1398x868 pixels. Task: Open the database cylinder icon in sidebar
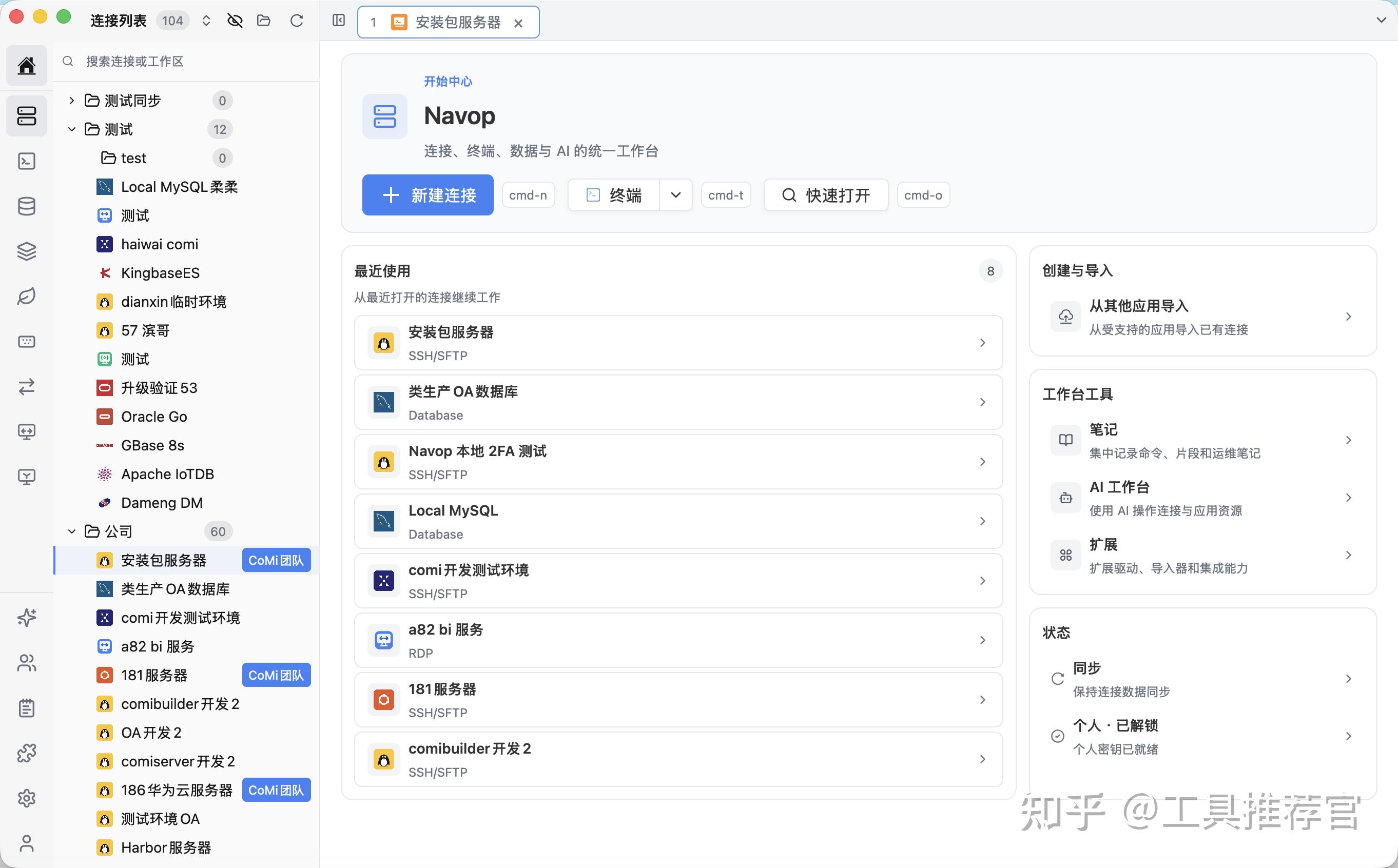(26, 206)
